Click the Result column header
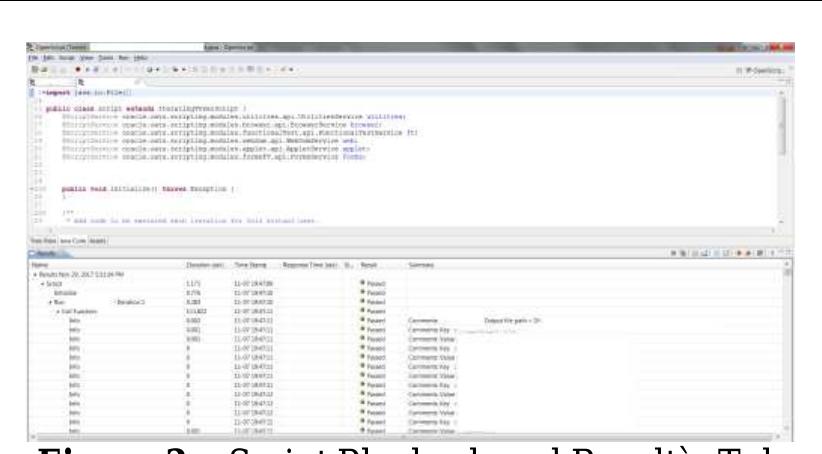822x454 pixels. 369,265
